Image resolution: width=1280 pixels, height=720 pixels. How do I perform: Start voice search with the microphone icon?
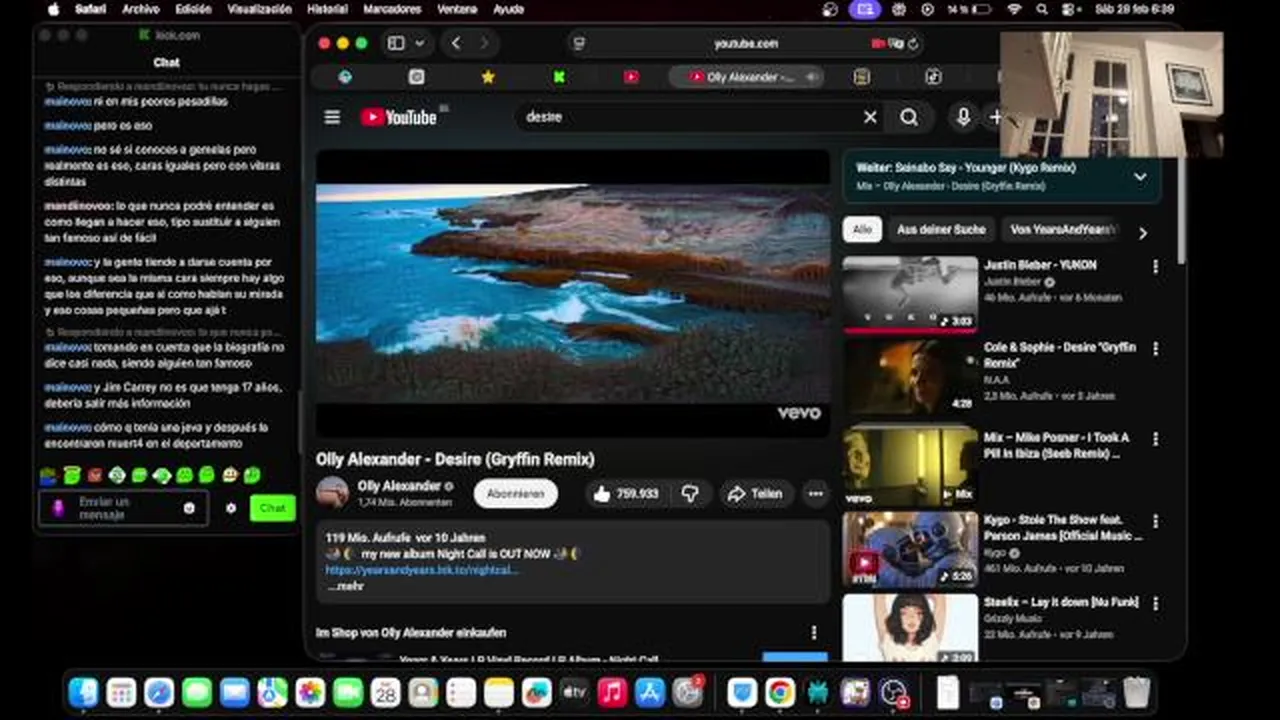(x=962, y=117)
